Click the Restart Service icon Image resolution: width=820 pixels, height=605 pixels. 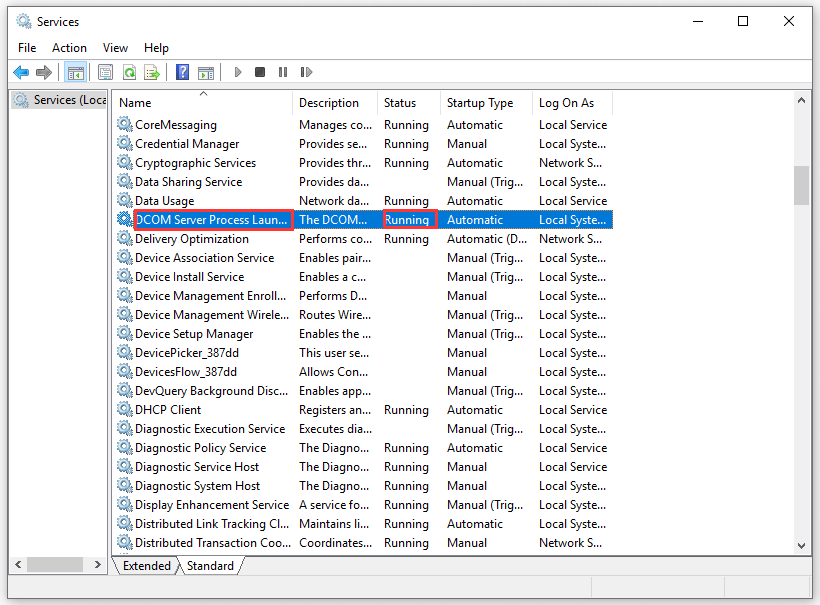306,72
